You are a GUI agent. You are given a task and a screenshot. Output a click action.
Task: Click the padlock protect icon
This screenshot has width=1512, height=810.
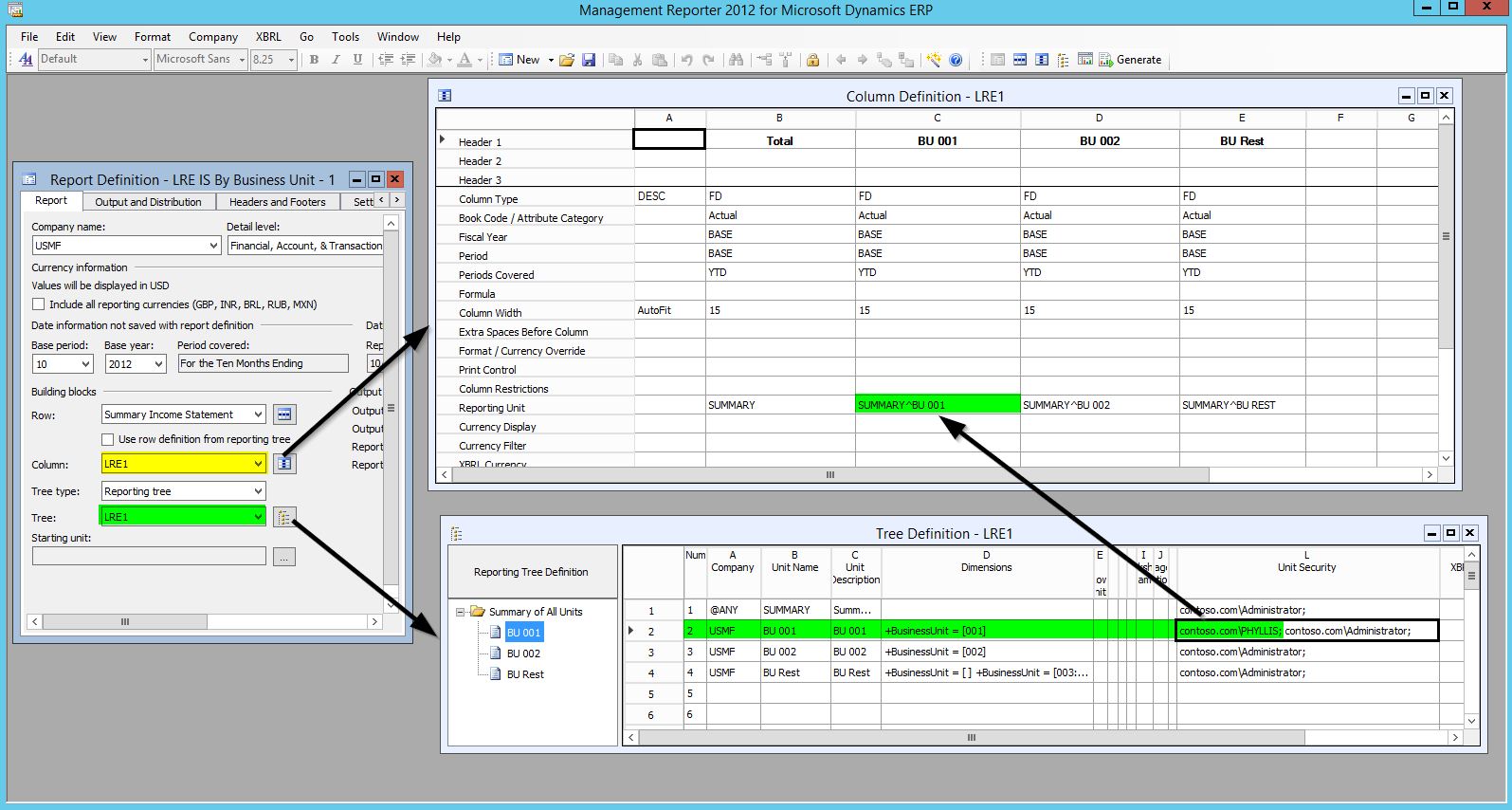(812, 60)
